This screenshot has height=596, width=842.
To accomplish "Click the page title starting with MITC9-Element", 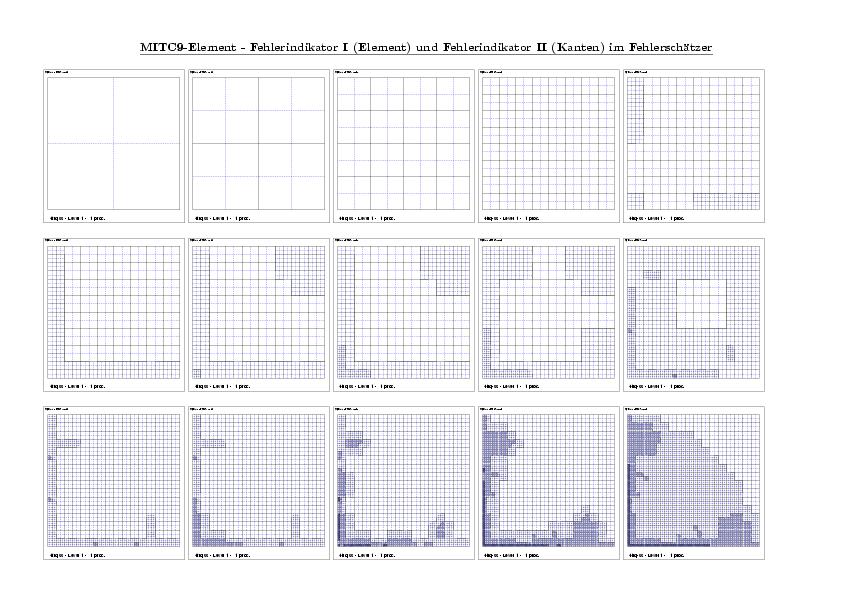I will tap(426, 47).
